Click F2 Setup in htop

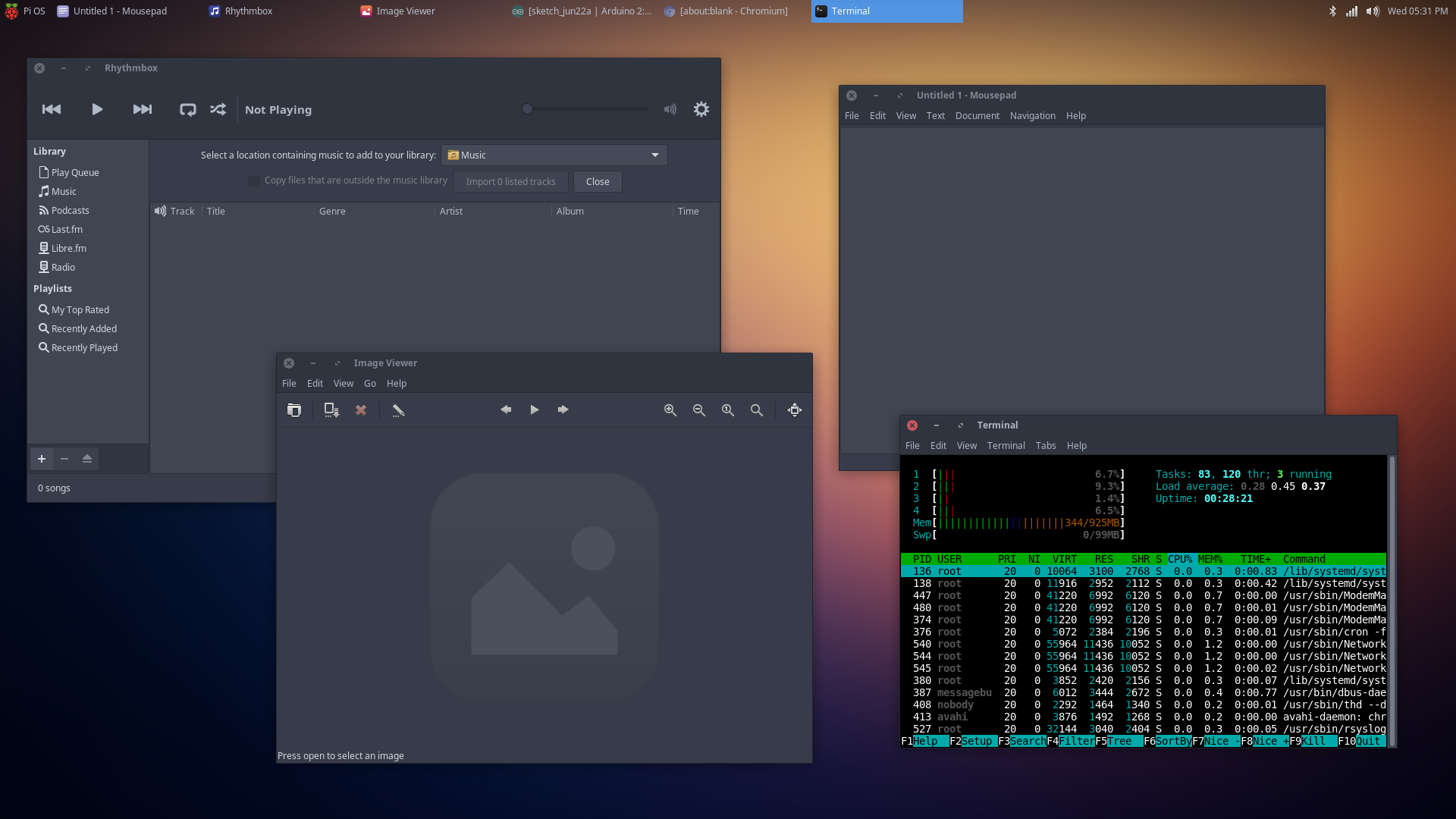click(x=972, y=741)
